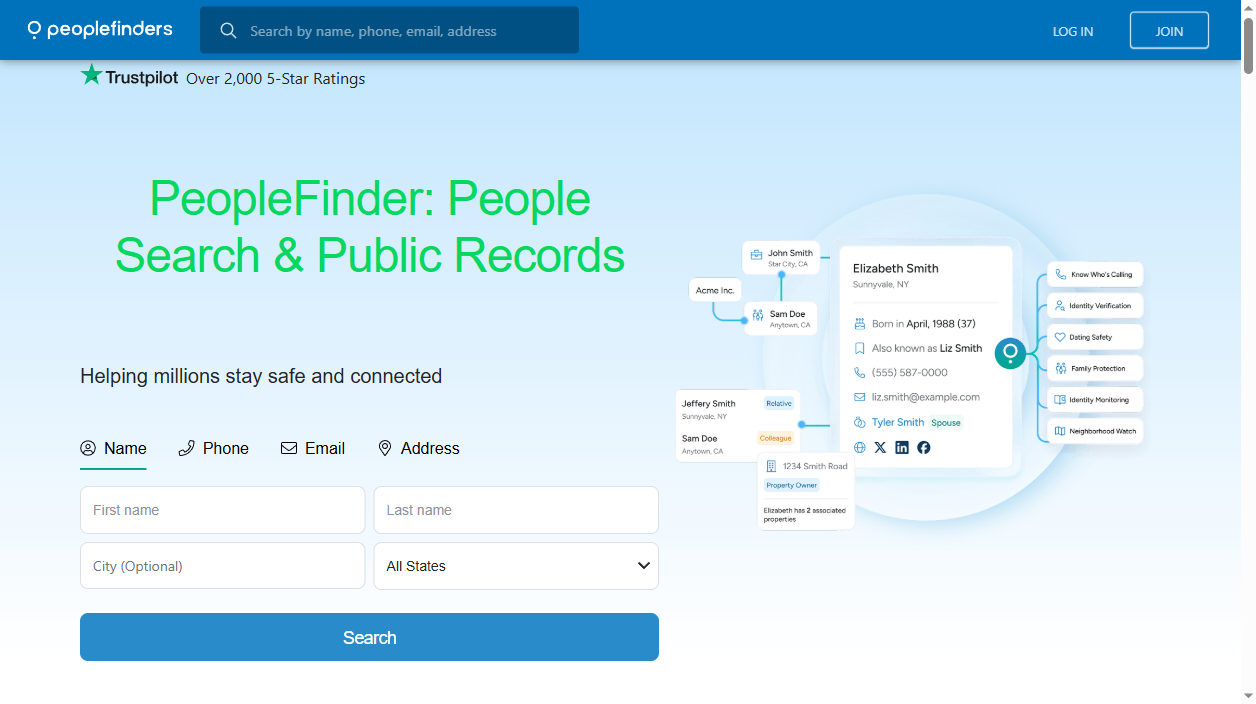Viewport: 1256px width, 704px height.
Task: Click the briefcase icon on John Smith card
Action: 757,255
